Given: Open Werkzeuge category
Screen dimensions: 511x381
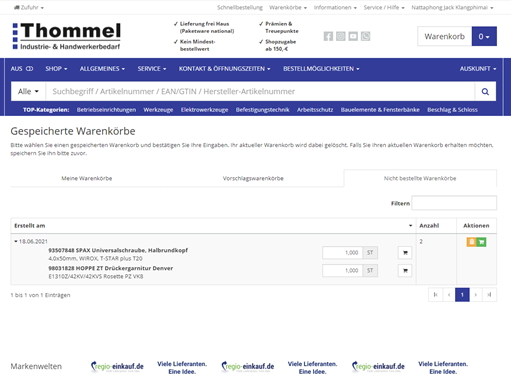Looking at the screenshot, I should point(158,110).
